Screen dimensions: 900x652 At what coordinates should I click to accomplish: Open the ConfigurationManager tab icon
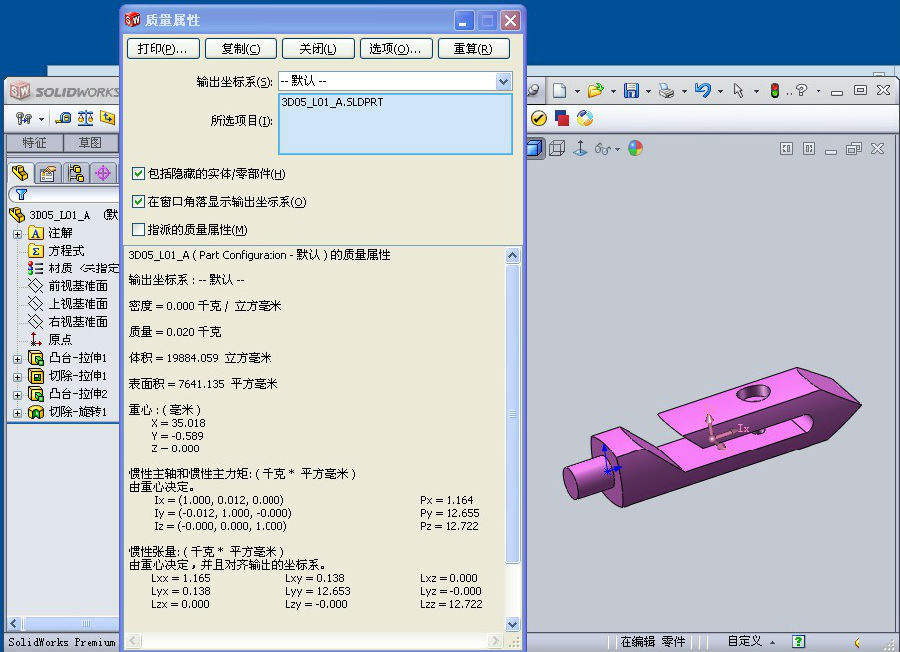coord(75,173)
